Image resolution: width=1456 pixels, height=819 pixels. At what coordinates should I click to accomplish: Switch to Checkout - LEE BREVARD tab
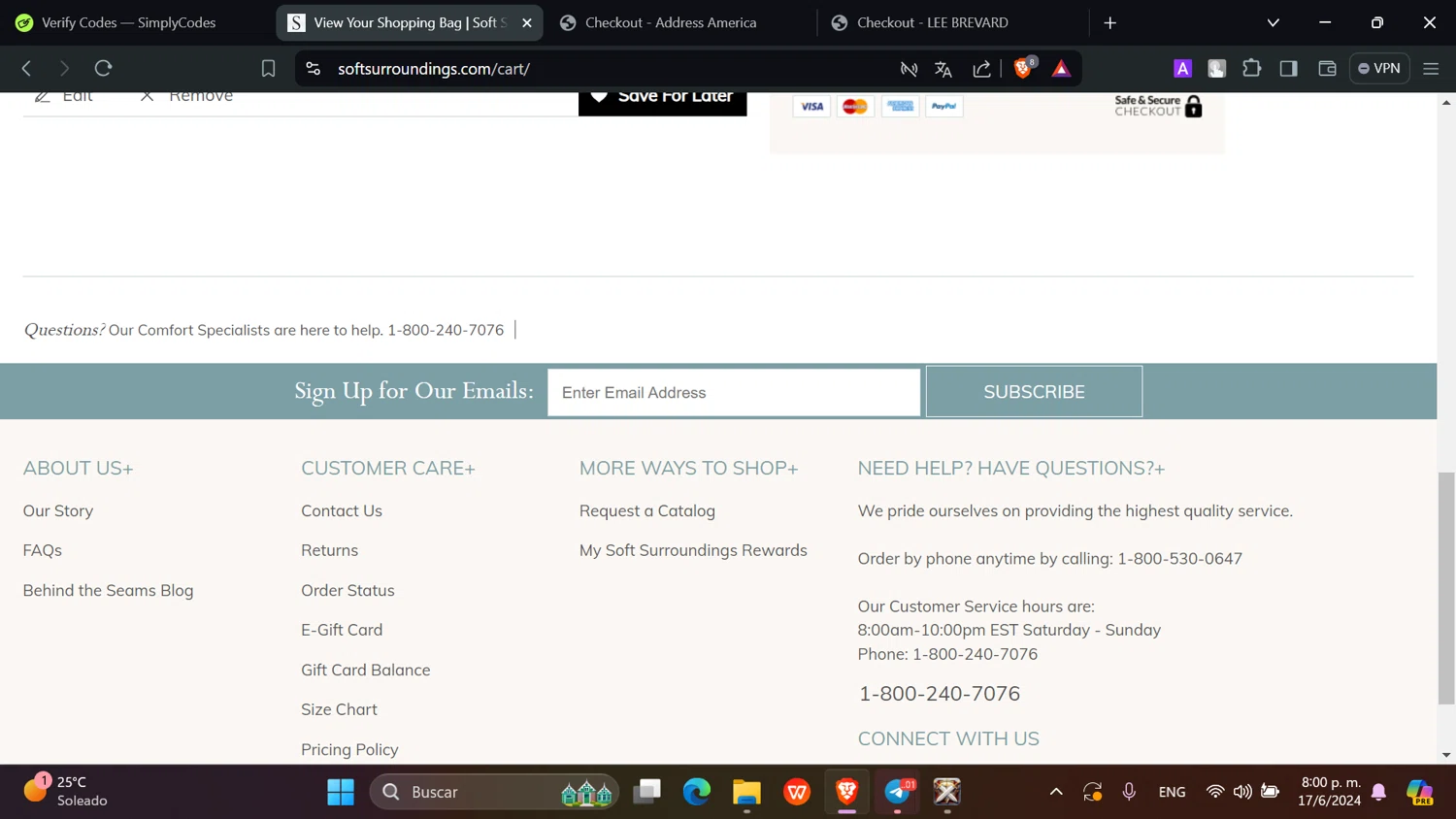tap(951, 22)
